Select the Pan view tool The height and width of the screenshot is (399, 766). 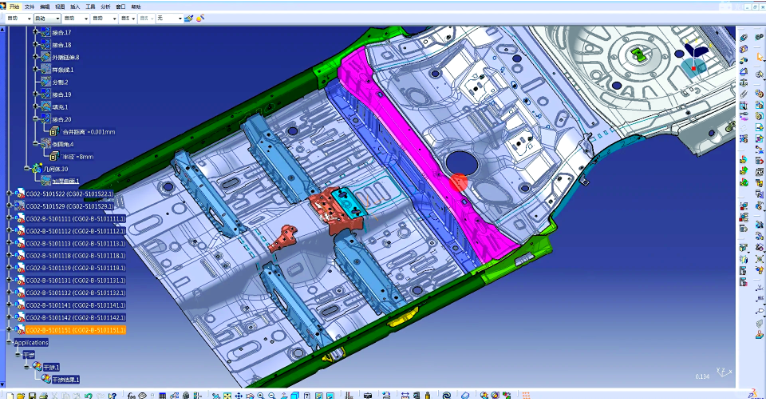238,396
